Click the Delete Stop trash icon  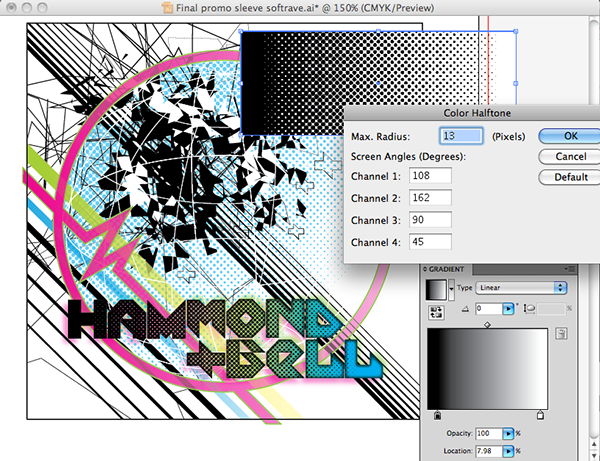pyautogui.click(x=561, y=334)
